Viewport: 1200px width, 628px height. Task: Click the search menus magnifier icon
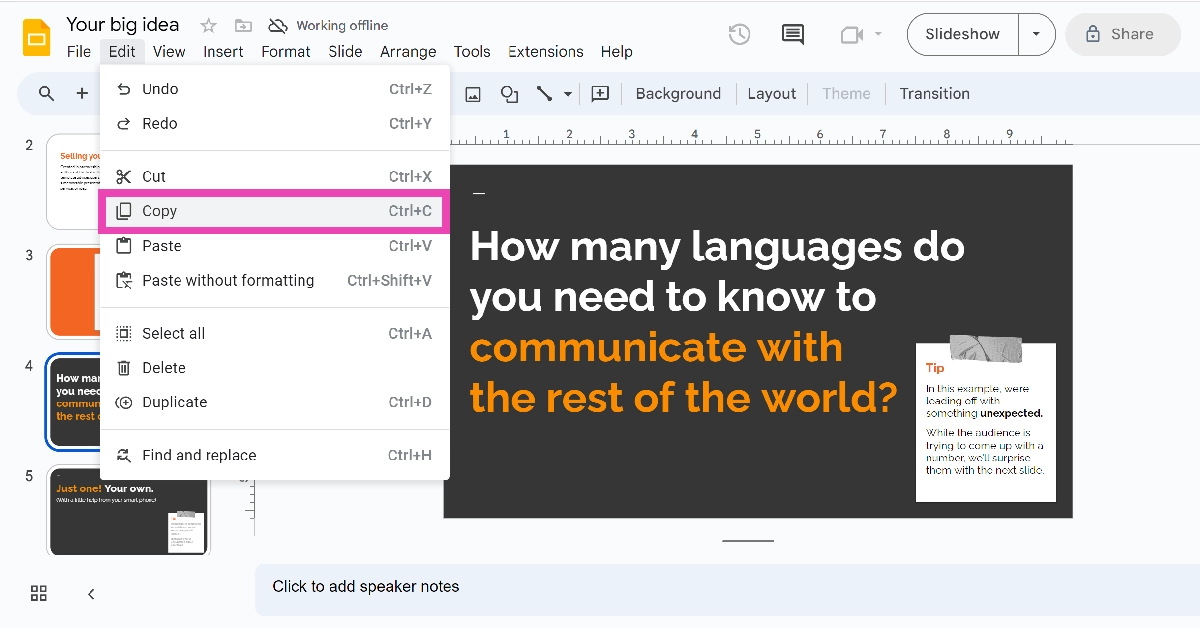(x=47, y=94)
